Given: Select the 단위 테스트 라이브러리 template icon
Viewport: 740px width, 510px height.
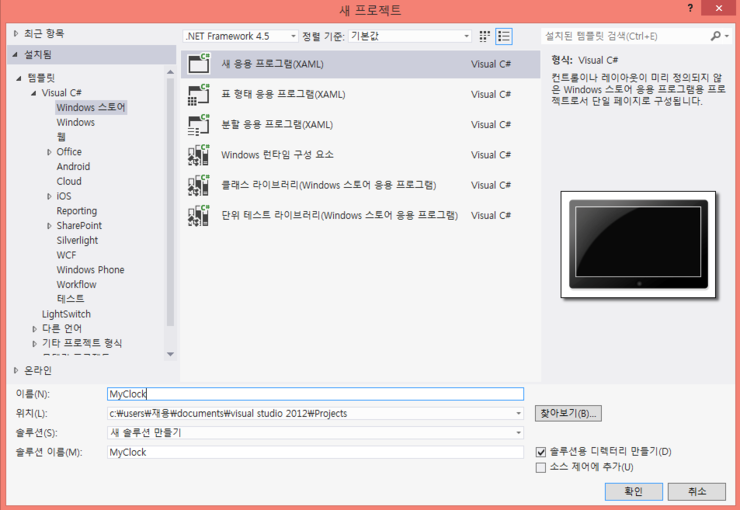Looking at the screenshot, I should [x=199, y=215].
